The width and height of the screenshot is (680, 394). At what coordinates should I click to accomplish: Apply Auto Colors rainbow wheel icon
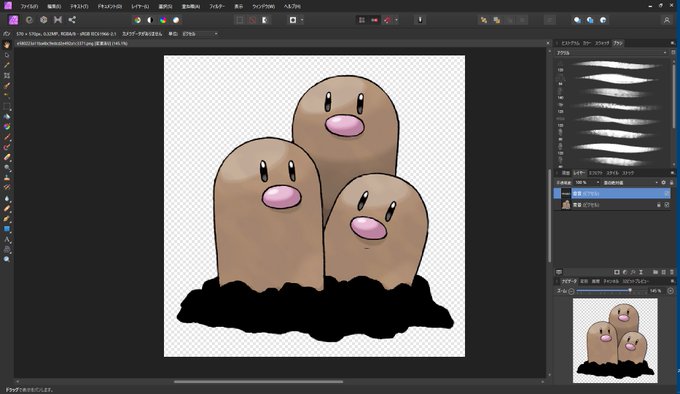(163, 20)
